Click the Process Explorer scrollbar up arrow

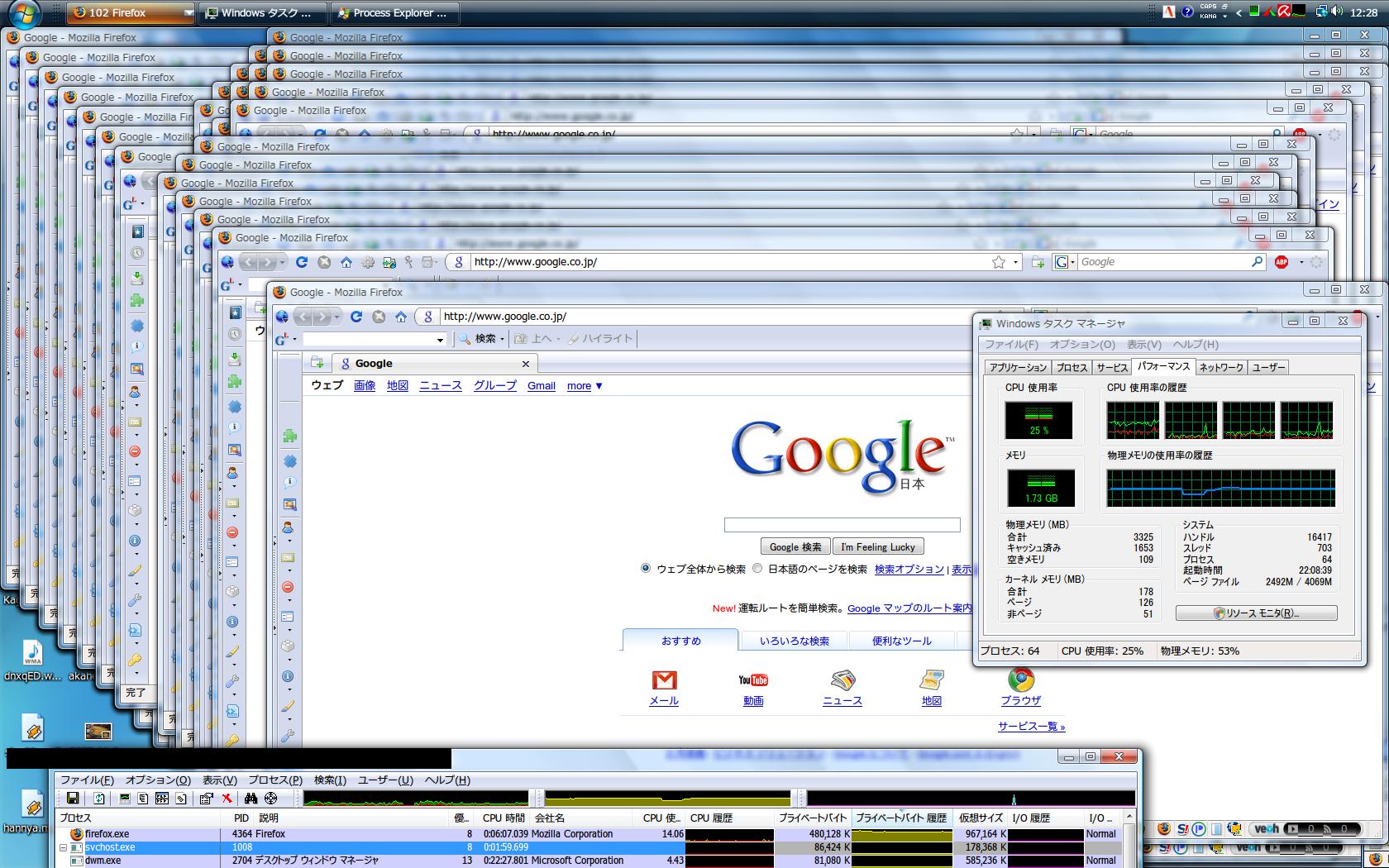1129,818
